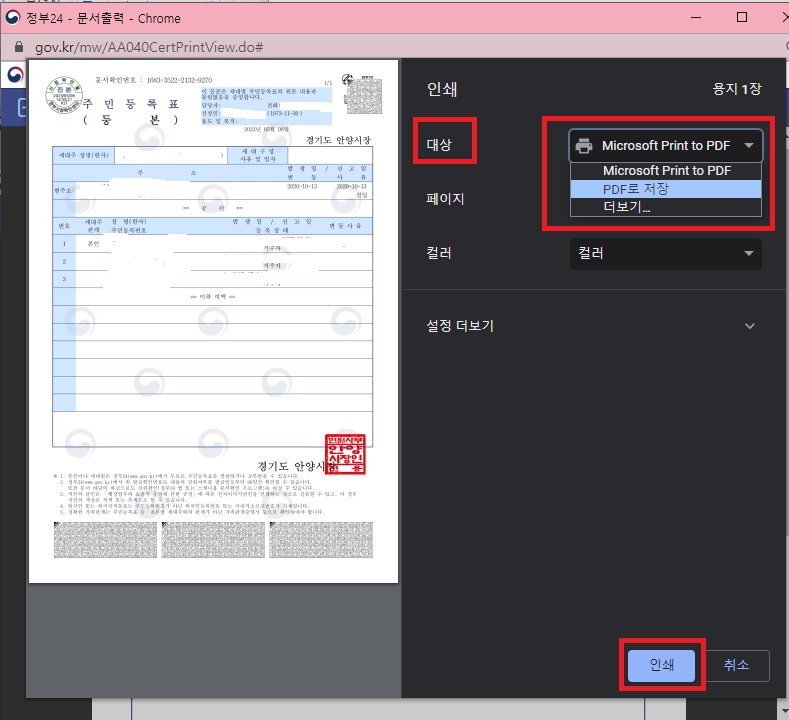Click the '대상' destination label
This screenshot has width=789, height=720.
[439, 145]
